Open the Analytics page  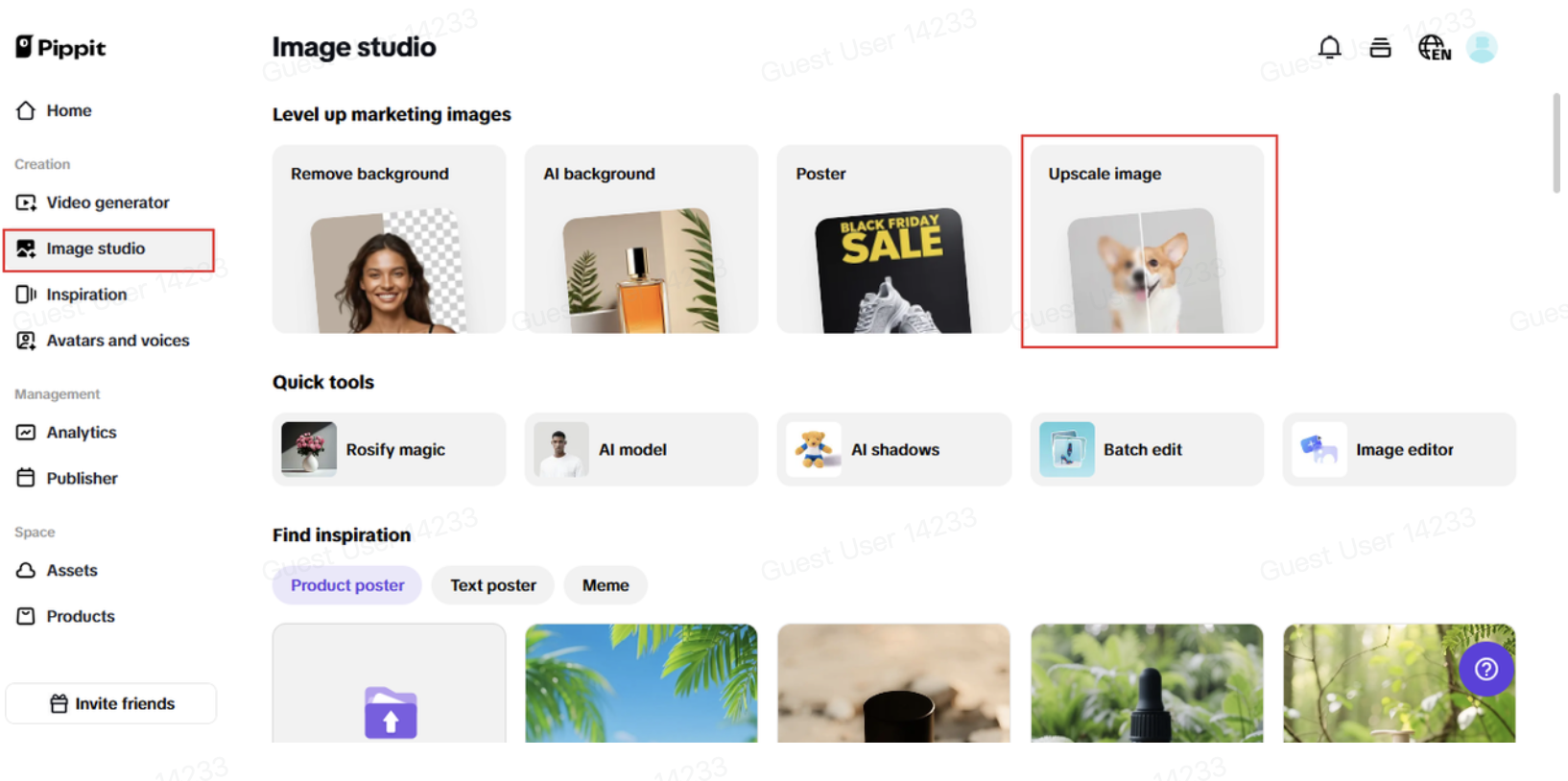[66, 433]
